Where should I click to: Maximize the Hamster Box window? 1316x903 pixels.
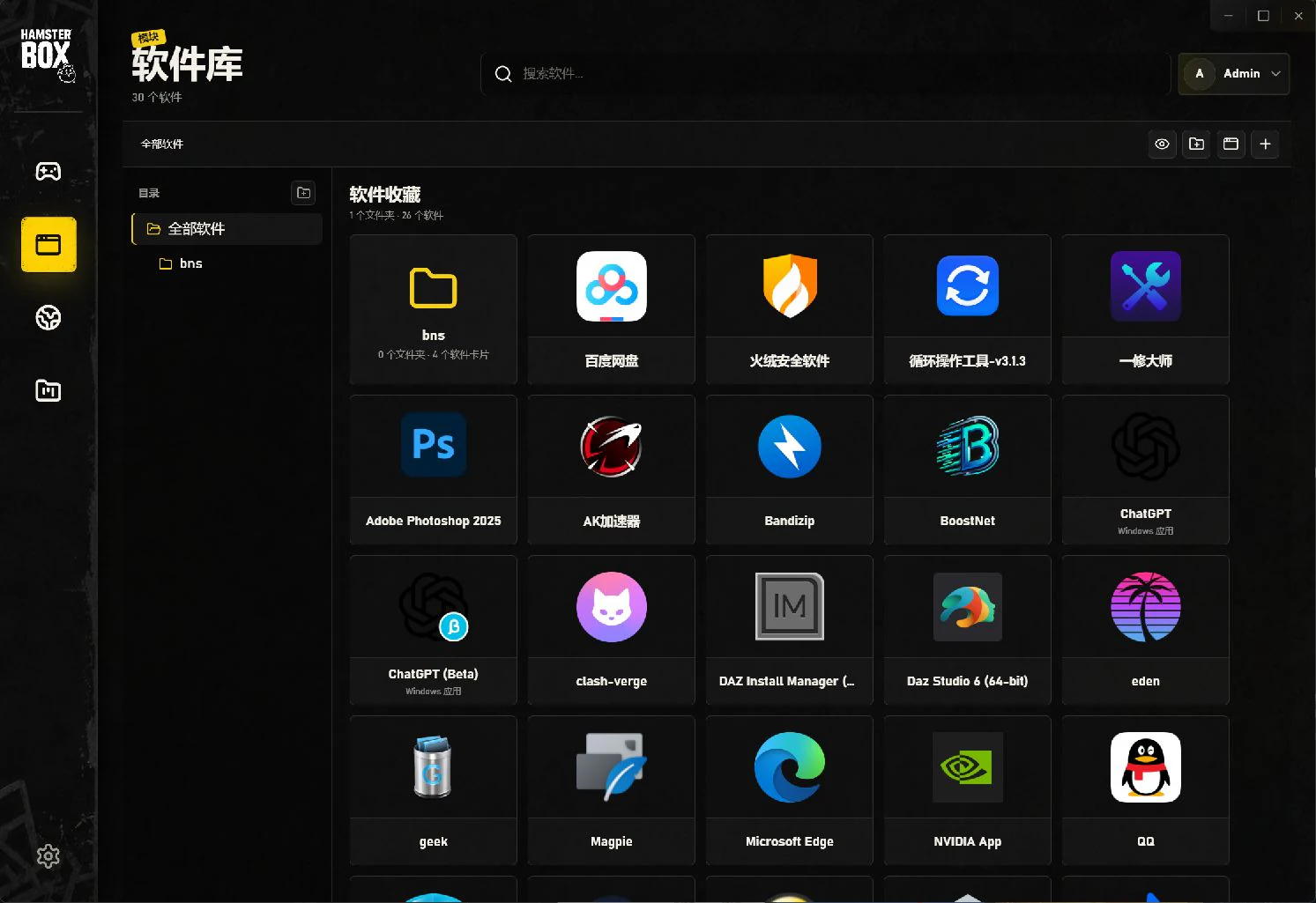1263,16
